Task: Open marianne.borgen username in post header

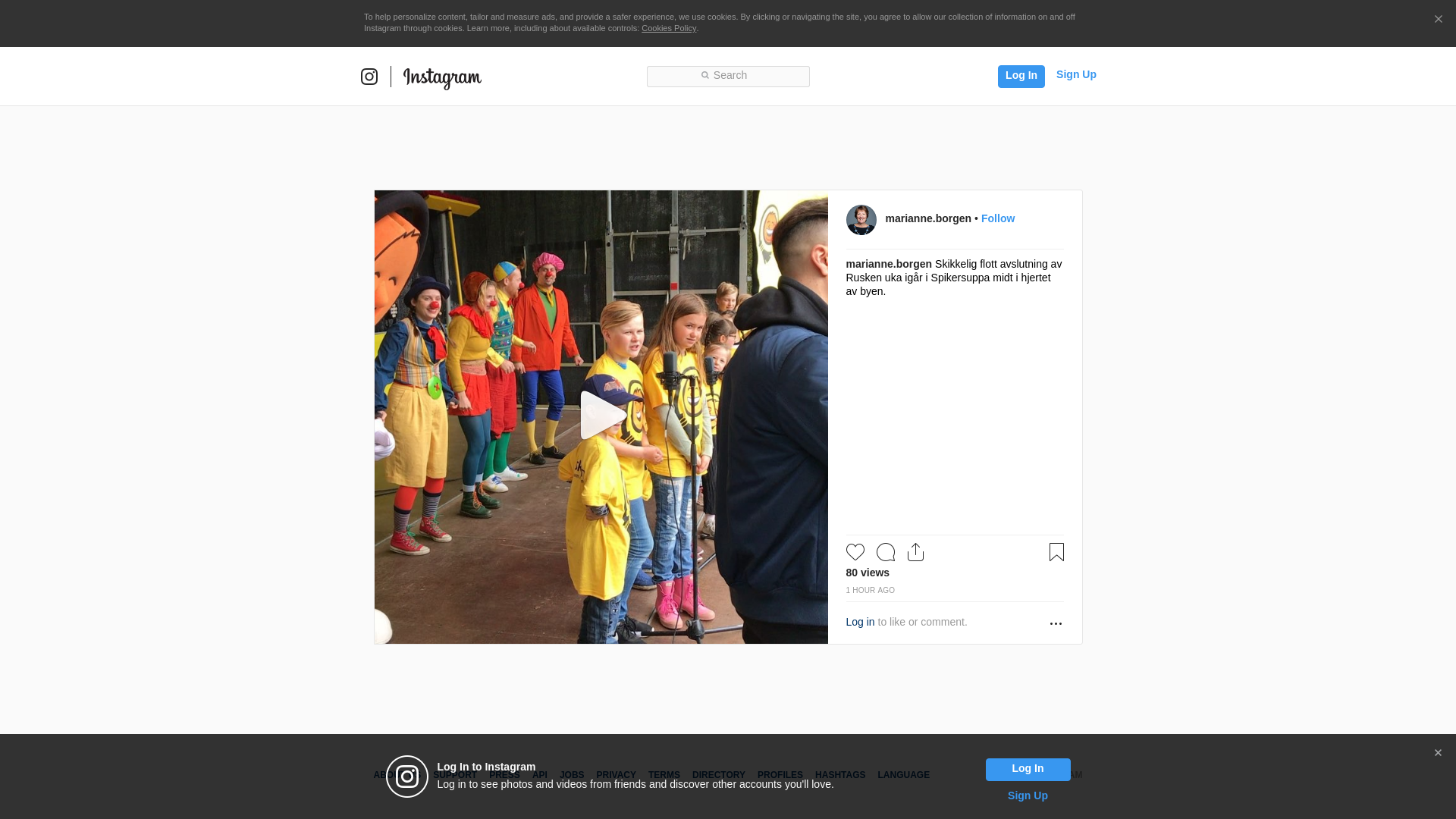Action: (928, 218)
